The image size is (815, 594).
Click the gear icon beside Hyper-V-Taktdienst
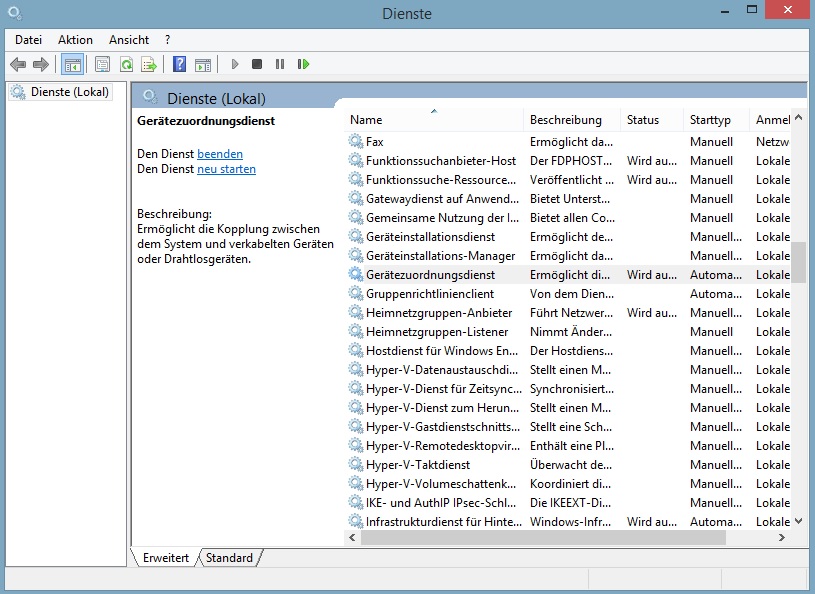pyautogui.click(x=356, y=465)
